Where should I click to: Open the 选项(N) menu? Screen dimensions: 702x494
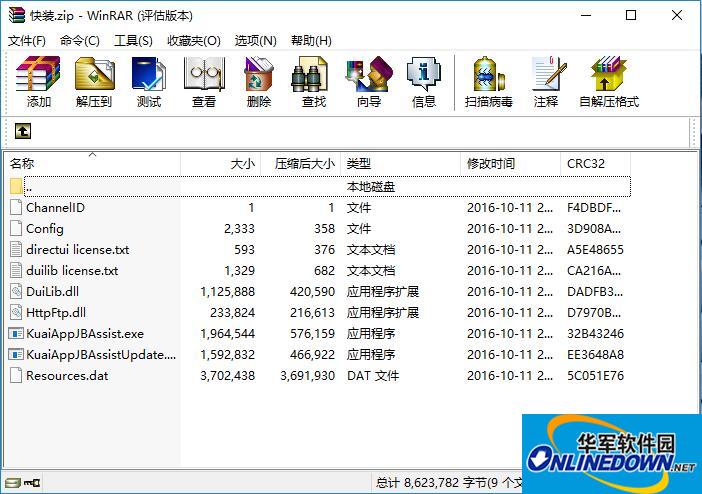256,41
